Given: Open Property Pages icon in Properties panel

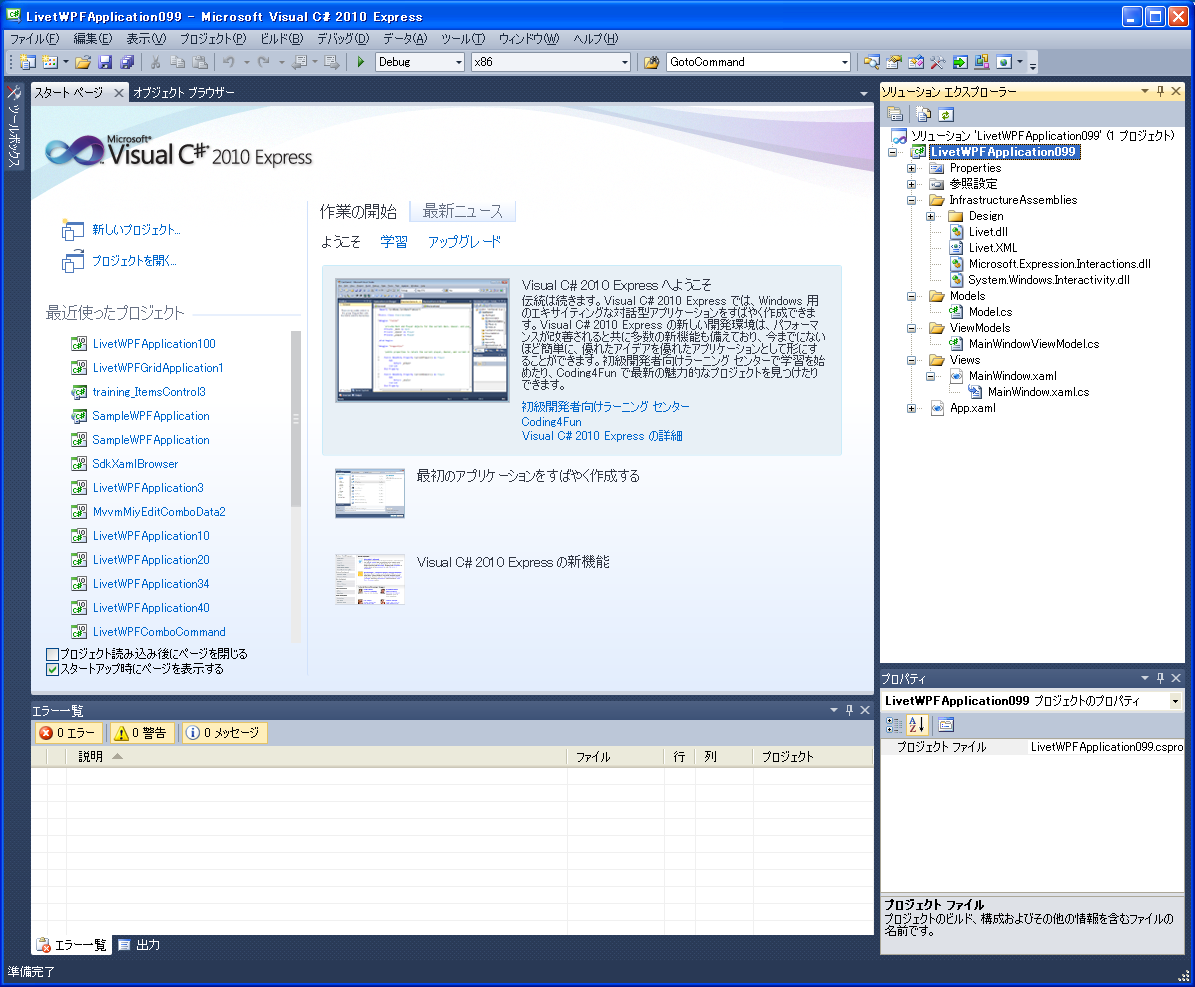Looking at the screenshot, I should coord(946,725).
